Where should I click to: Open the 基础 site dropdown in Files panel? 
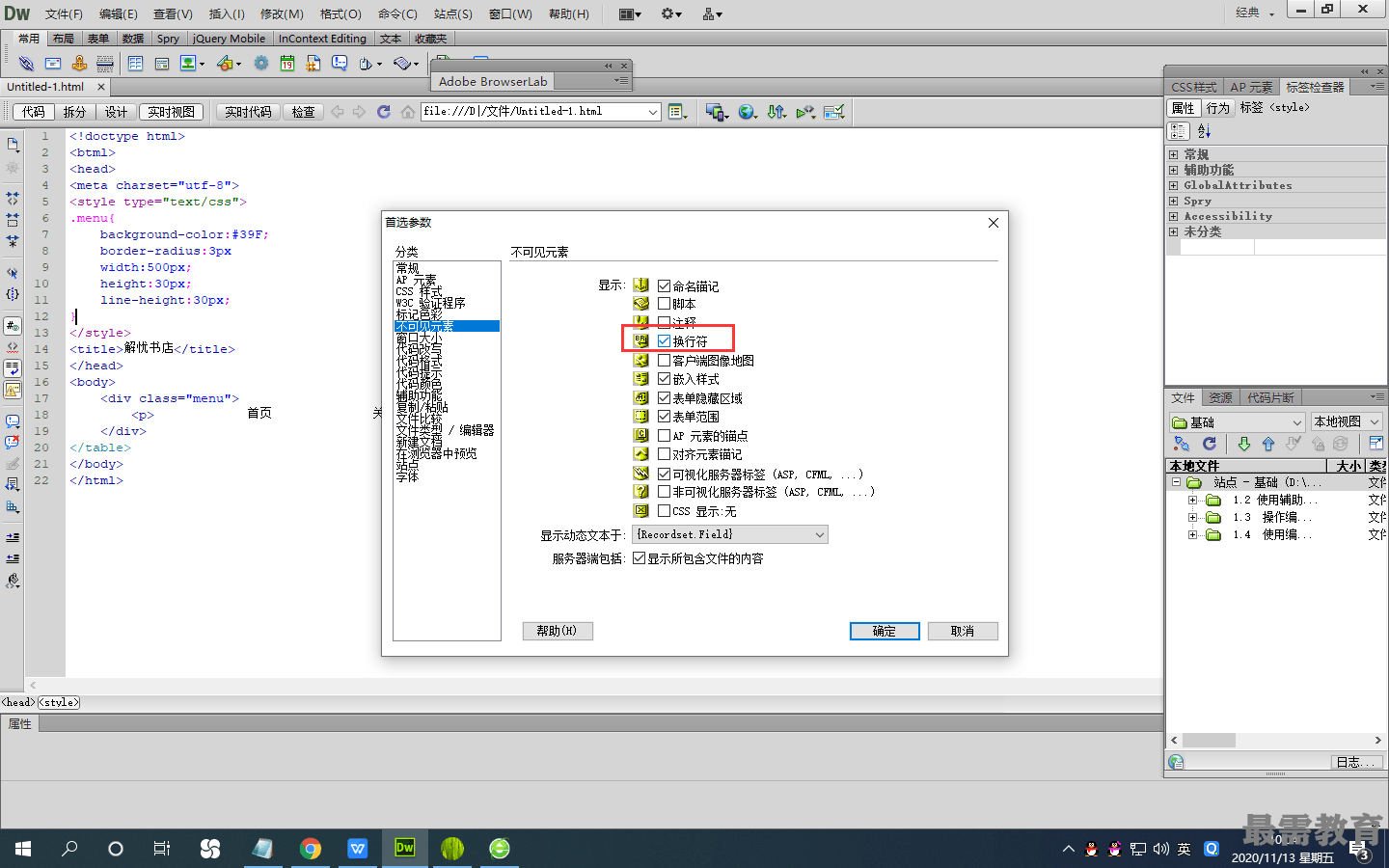click(1238, 422)
